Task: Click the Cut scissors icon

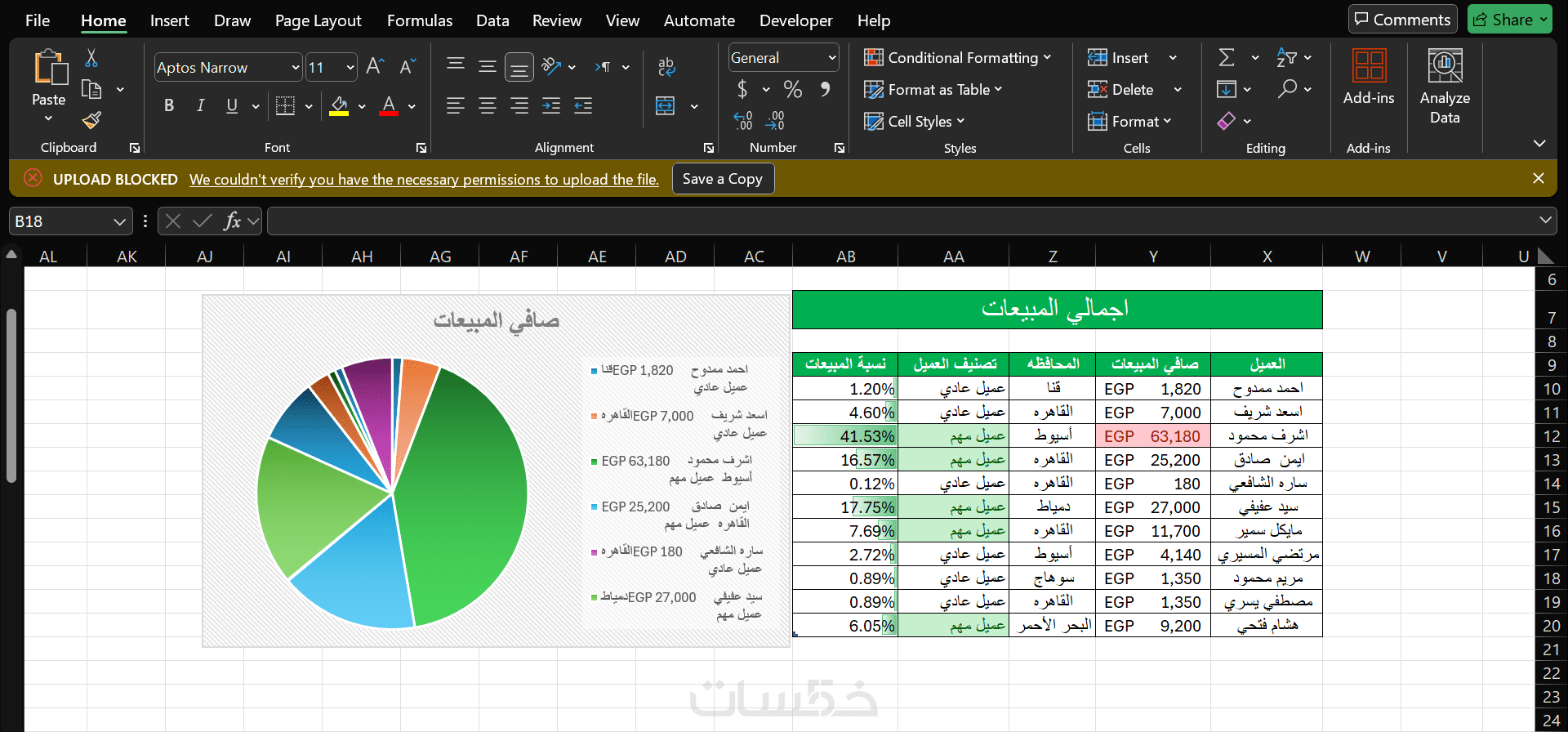Action: coord(91,58)
